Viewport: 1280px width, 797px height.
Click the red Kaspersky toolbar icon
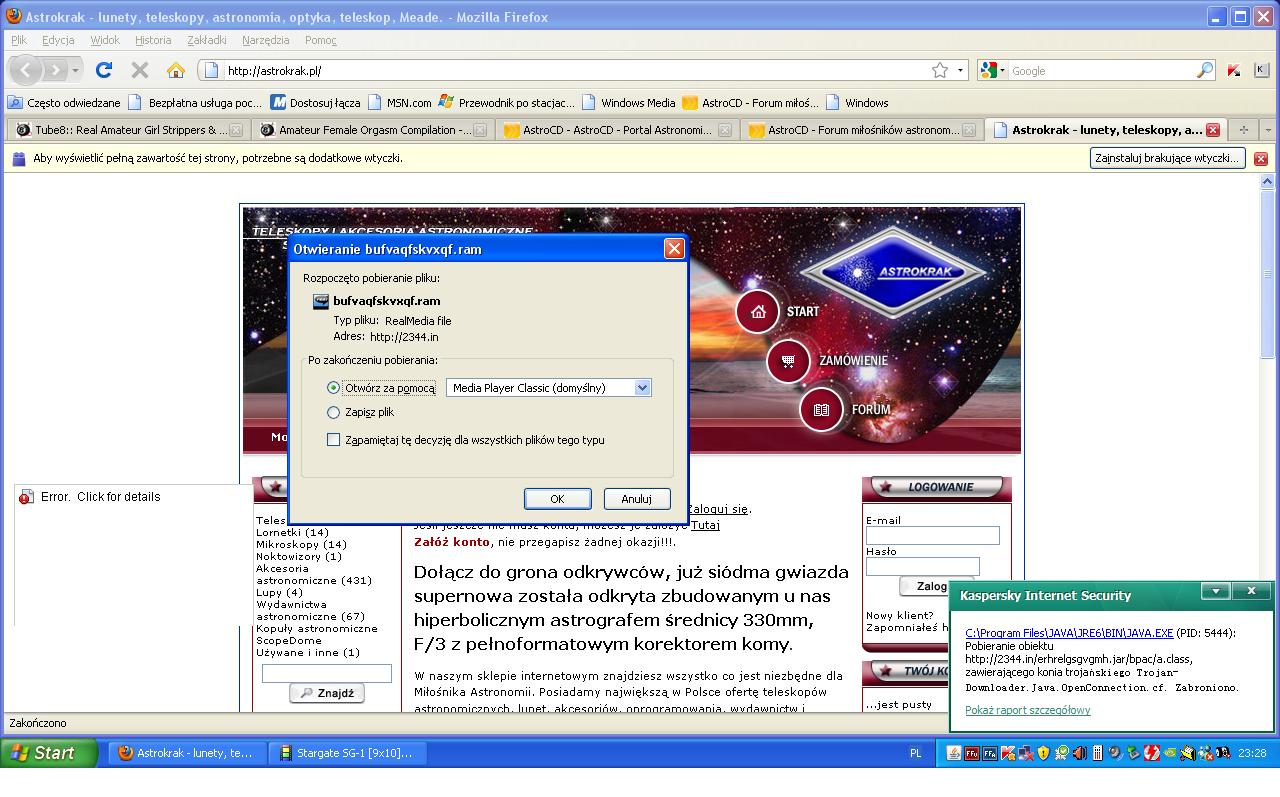pyautogui.click(x=1233, y=70)
